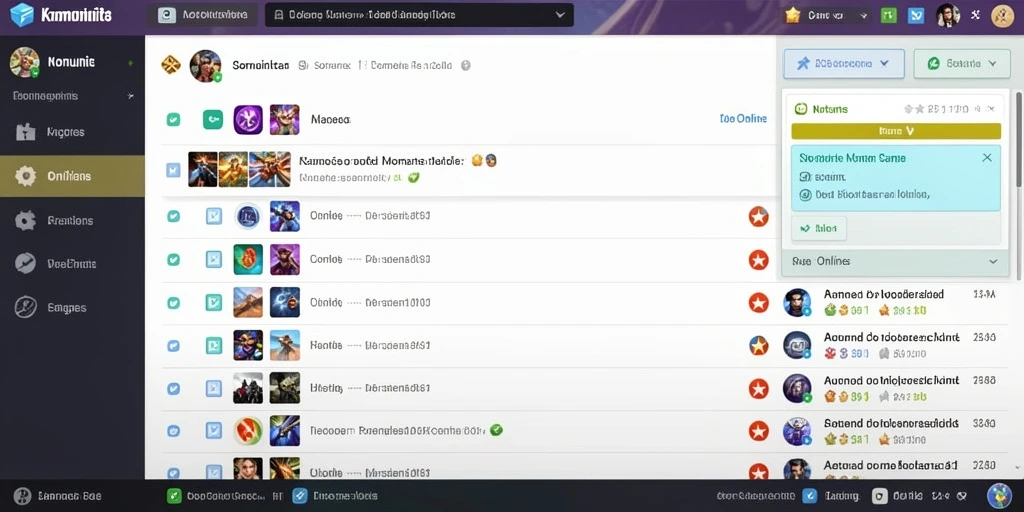Screen dimensions: 1024x512
Task: Select DeeBnutts in the left sidebar
Action: click(x=72, y=264)
